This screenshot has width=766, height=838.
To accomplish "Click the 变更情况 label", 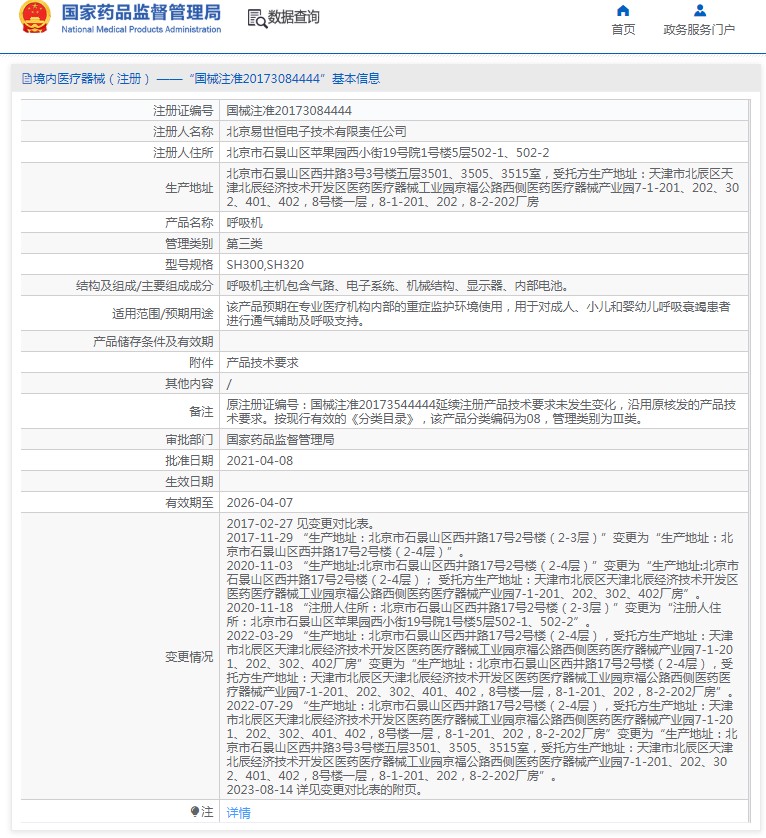I will point(189,656).
